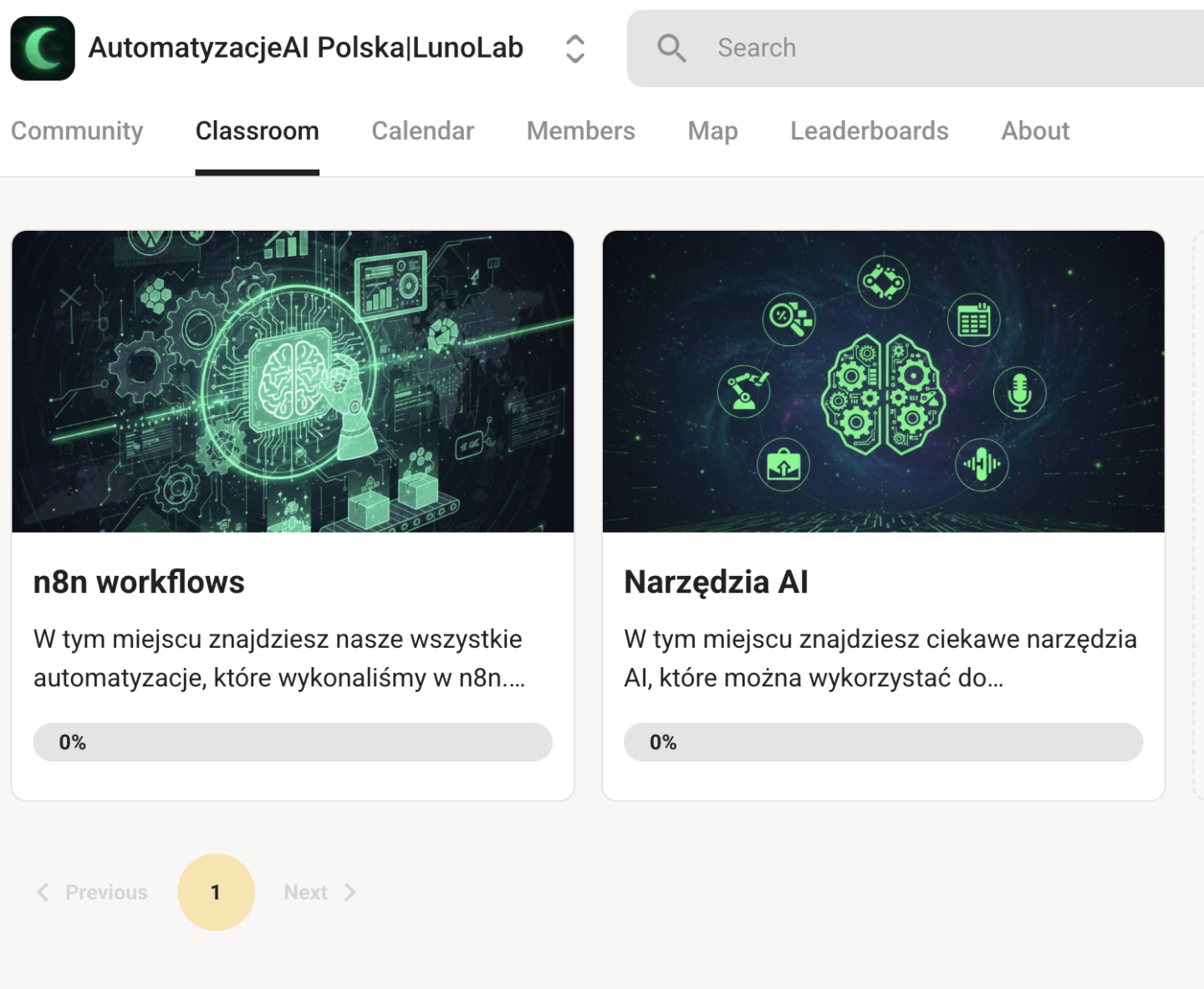This screenshot has height=989, width=1204.
Task: Select the Classroom tab
Action: tap(257, 131)
